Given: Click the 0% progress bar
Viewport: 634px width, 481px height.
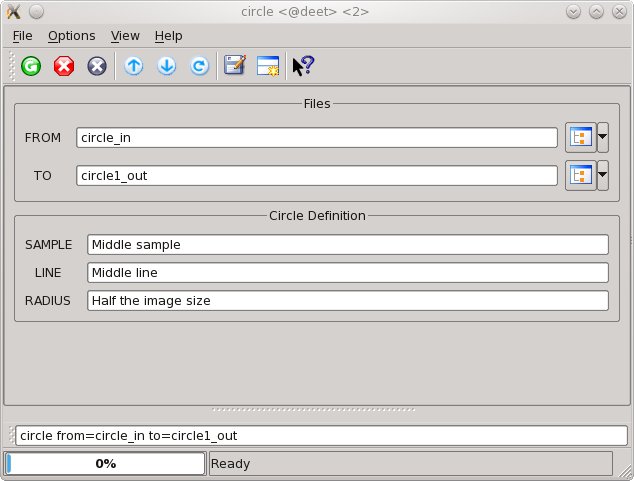Looking at the screenshot, I should (105, 463).
